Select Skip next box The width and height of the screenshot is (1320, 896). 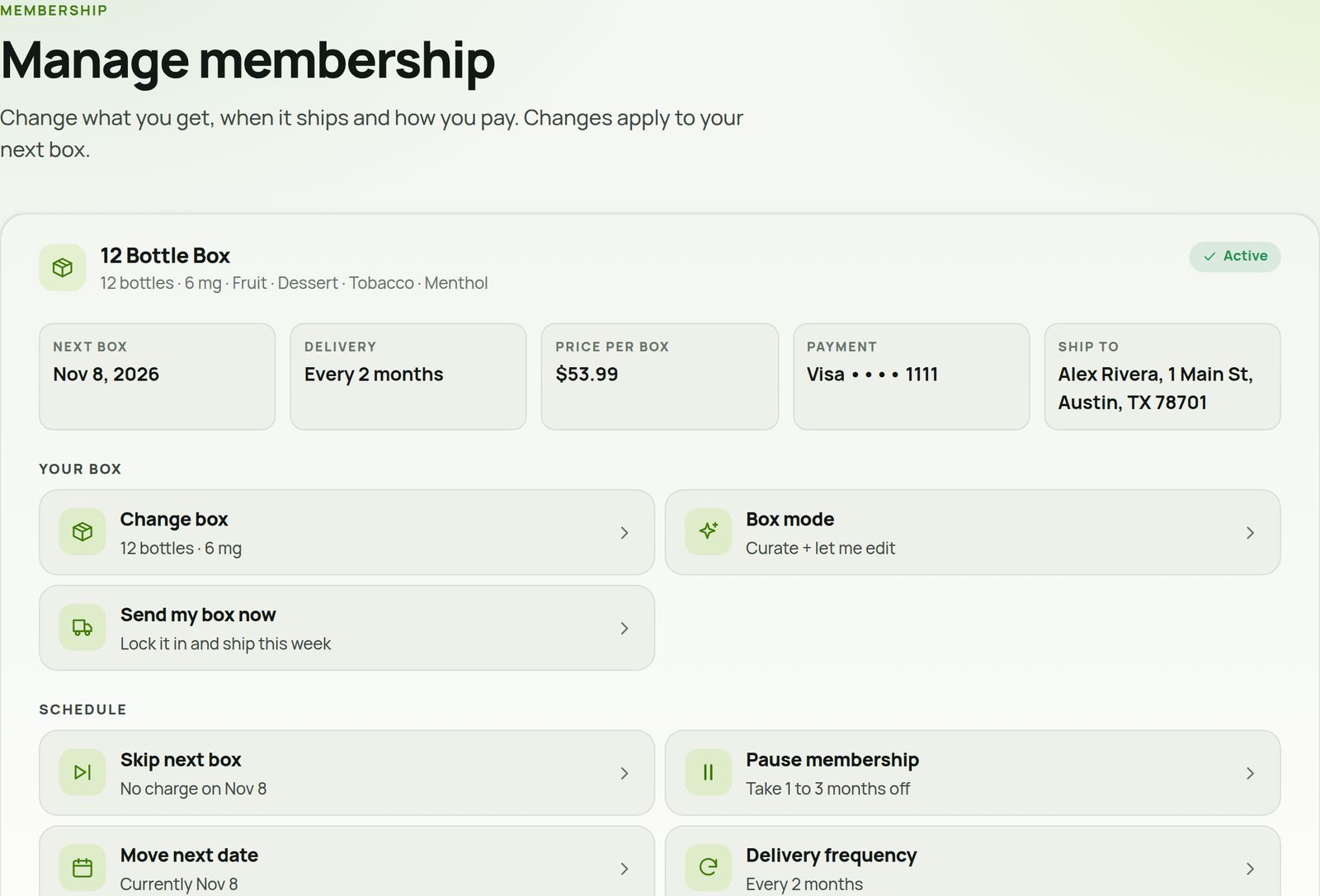click(346, 772)
